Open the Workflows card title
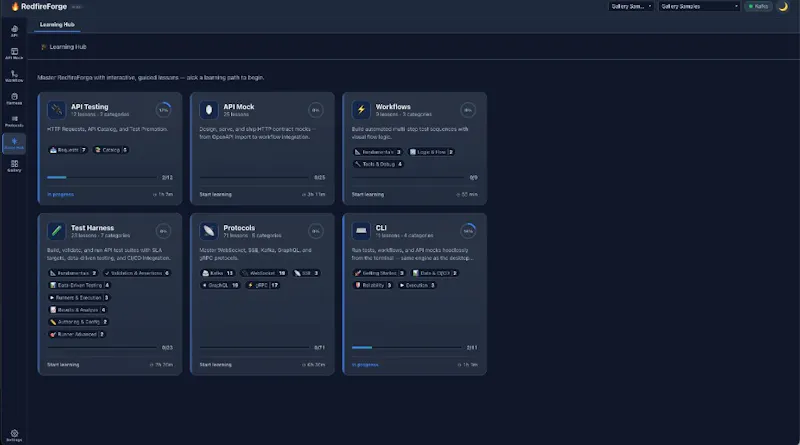This screenshot has width=800, height=445. [393, 107]
